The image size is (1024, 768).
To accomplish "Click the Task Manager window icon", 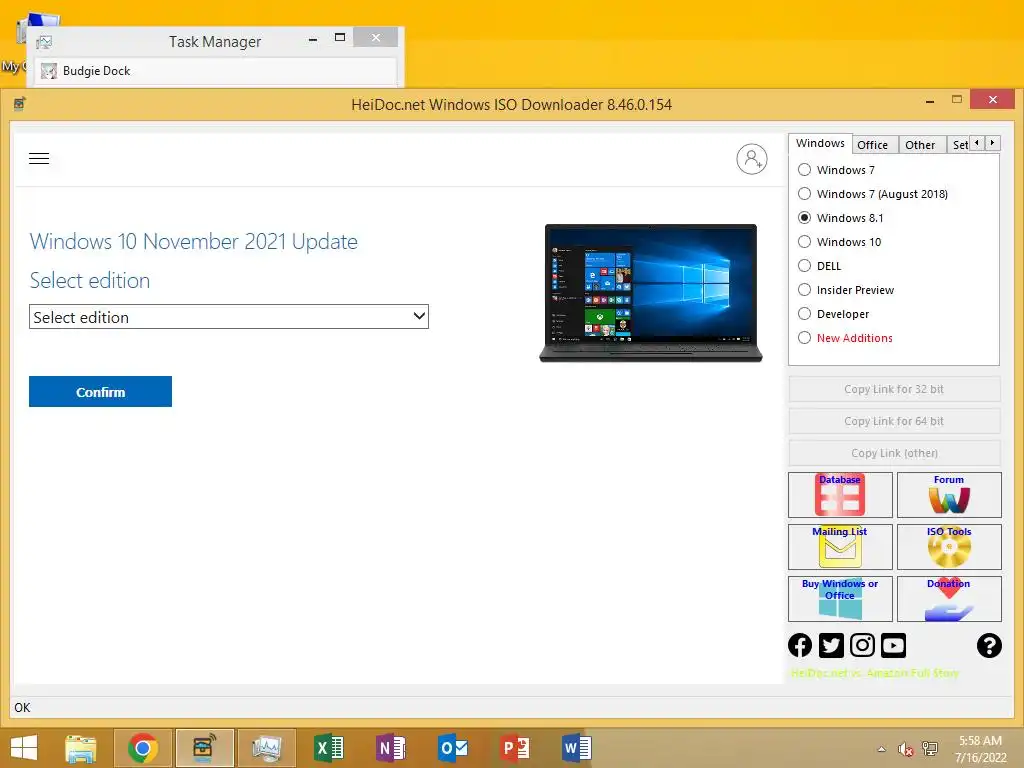I will (x=44, y=42).
